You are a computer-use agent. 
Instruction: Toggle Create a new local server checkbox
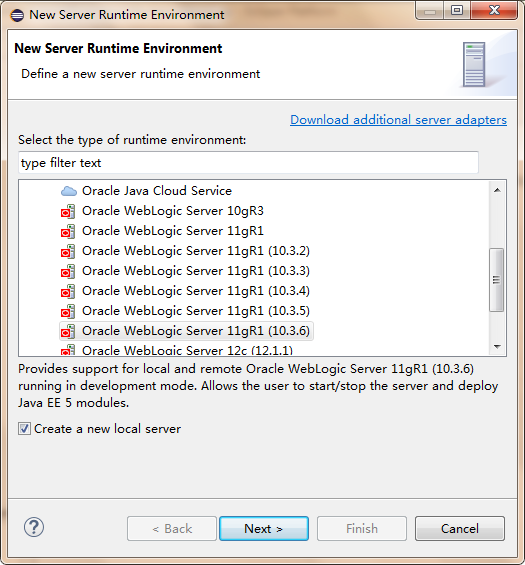coord(25,429)
